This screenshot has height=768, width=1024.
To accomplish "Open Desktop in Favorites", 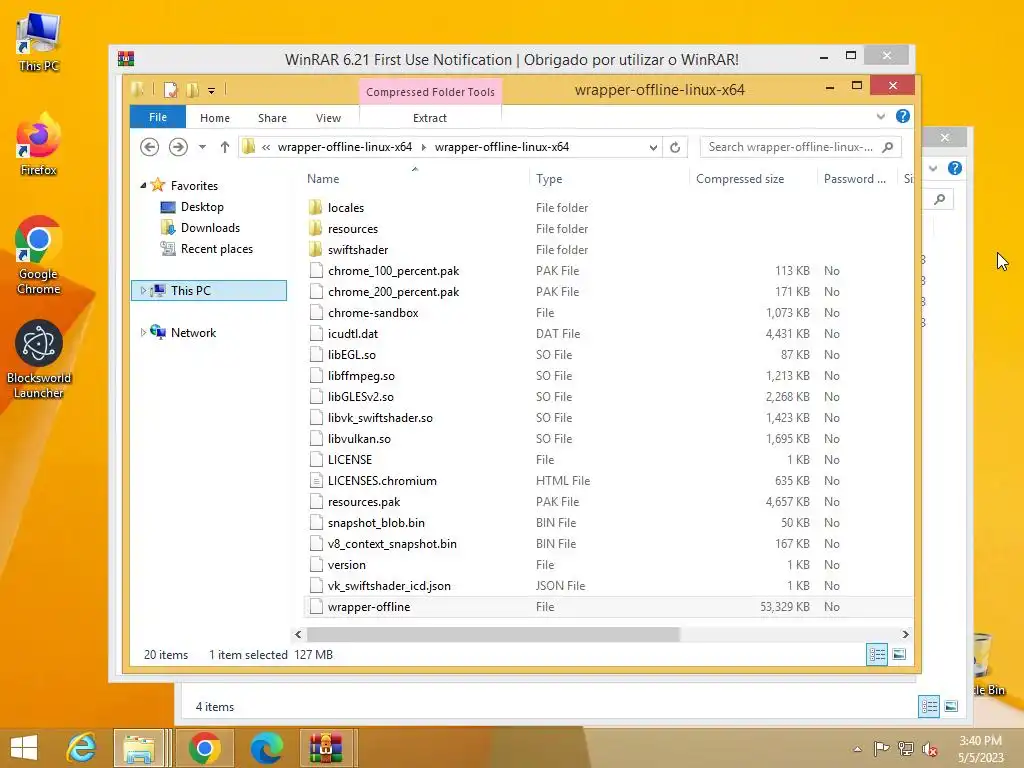I will (202, 207).
